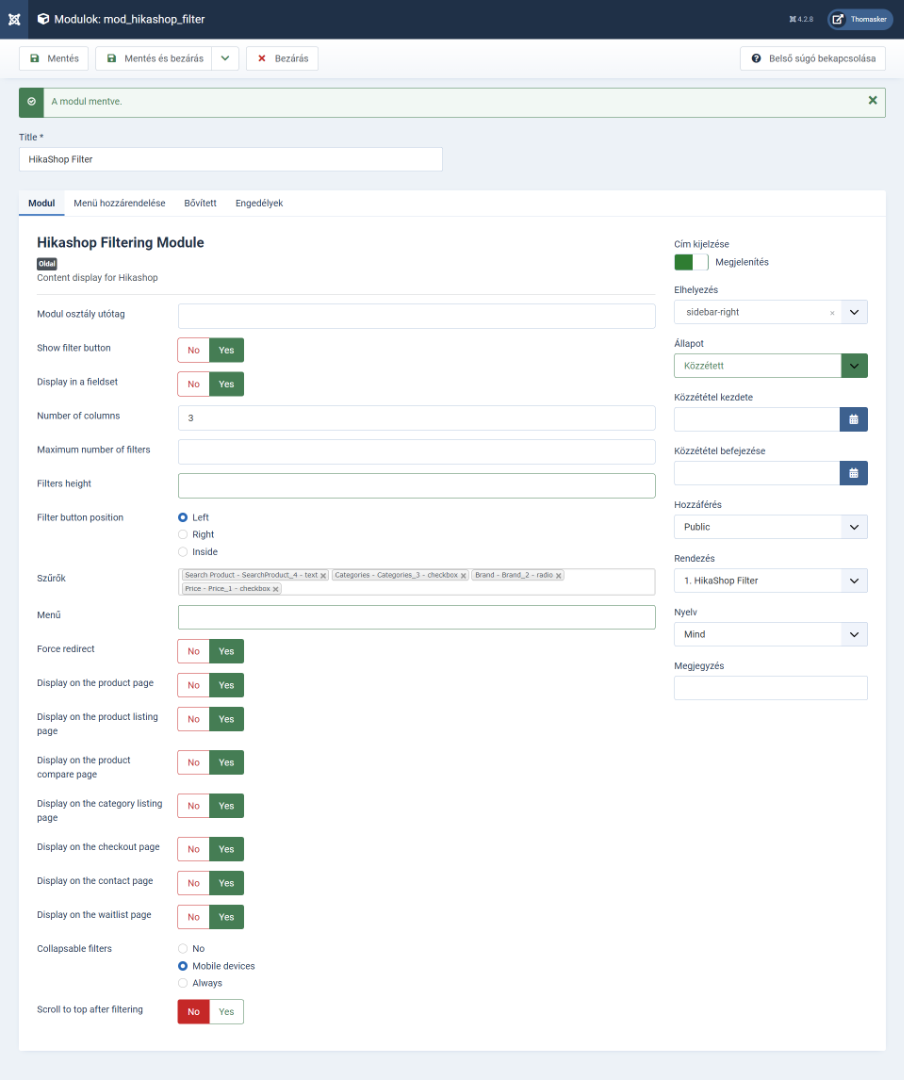Click the Menü selection field
Image resolution: width=904 pixels, height=1080 pixels.
416,617
